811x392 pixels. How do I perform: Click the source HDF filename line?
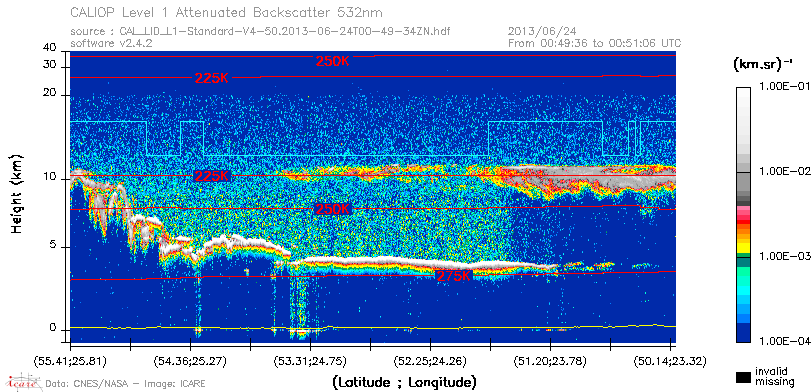point(260,32)
